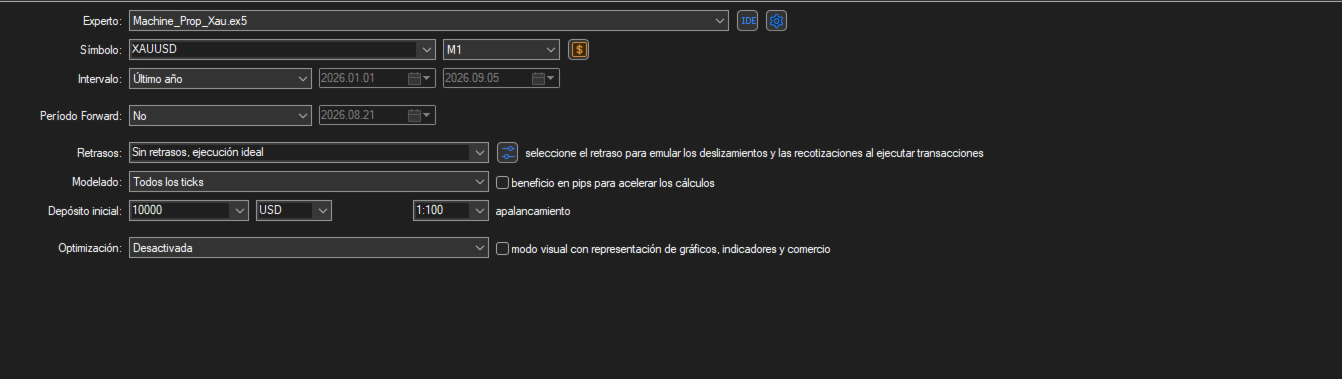Open symbol specification dollar icon
This screenshot has width=1342, height=379.
coord(579,49)
